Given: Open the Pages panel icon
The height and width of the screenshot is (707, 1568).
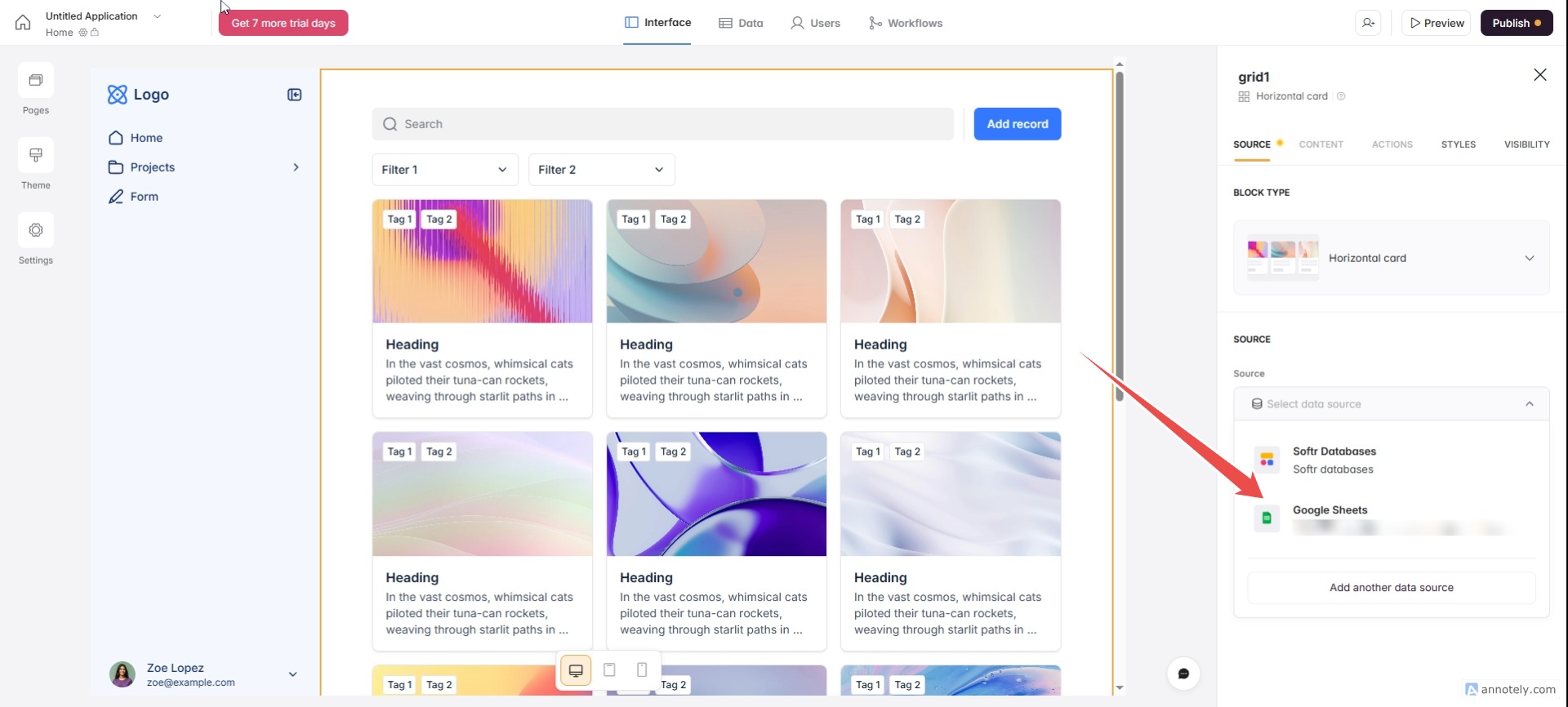Looking at the screenshot, I should (36, 81).
